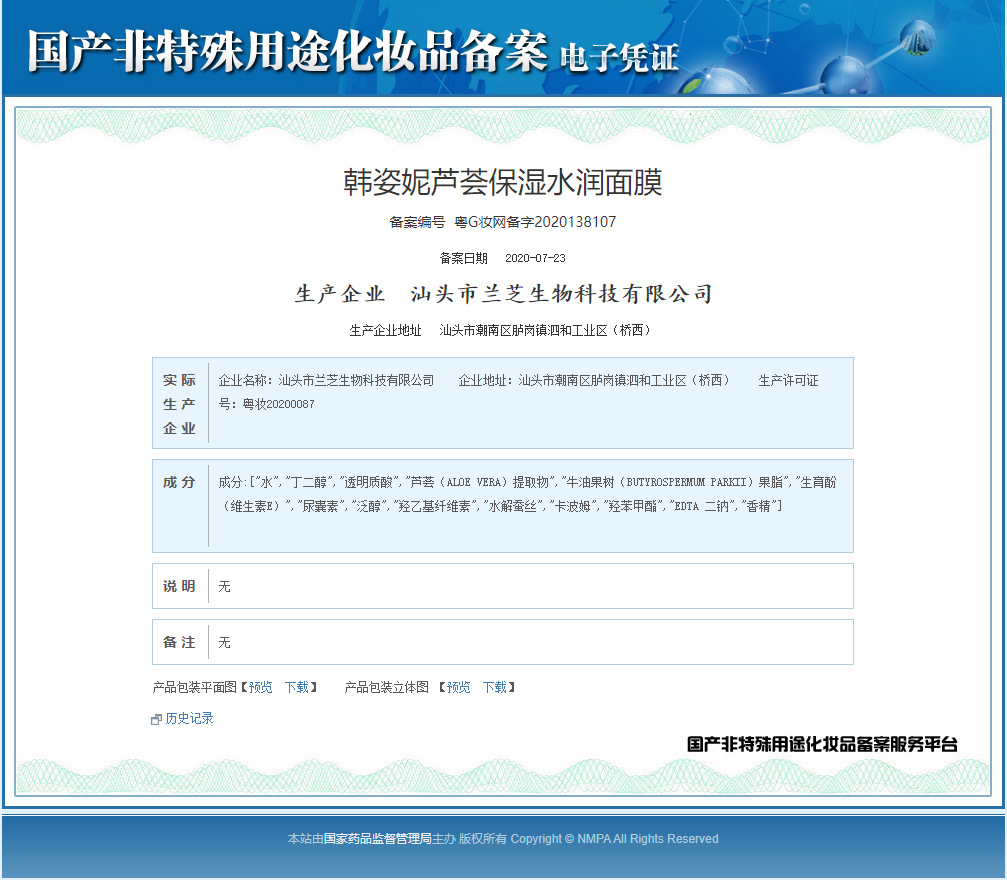Select filing number 粤G妆网备字2020138107
Image resolution: width=1007 pixels, height=880 pixels.
(535, 222)
